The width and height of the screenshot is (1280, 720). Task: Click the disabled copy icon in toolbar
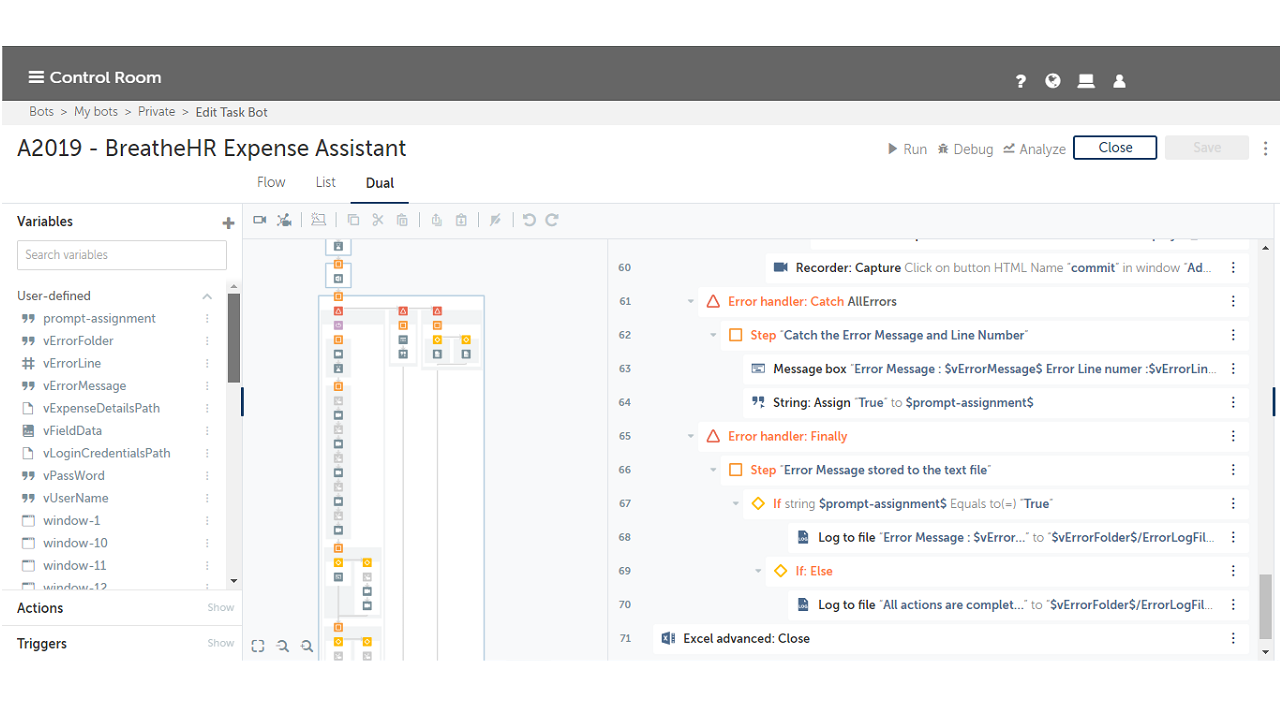[353, 220]
